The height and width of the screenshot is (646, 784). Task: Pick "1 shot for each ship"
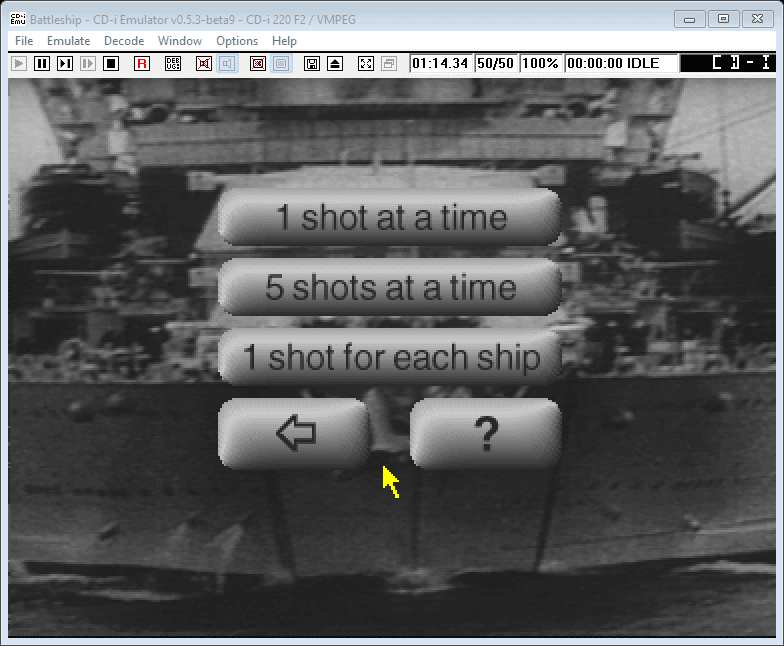[x=390, y=358]
